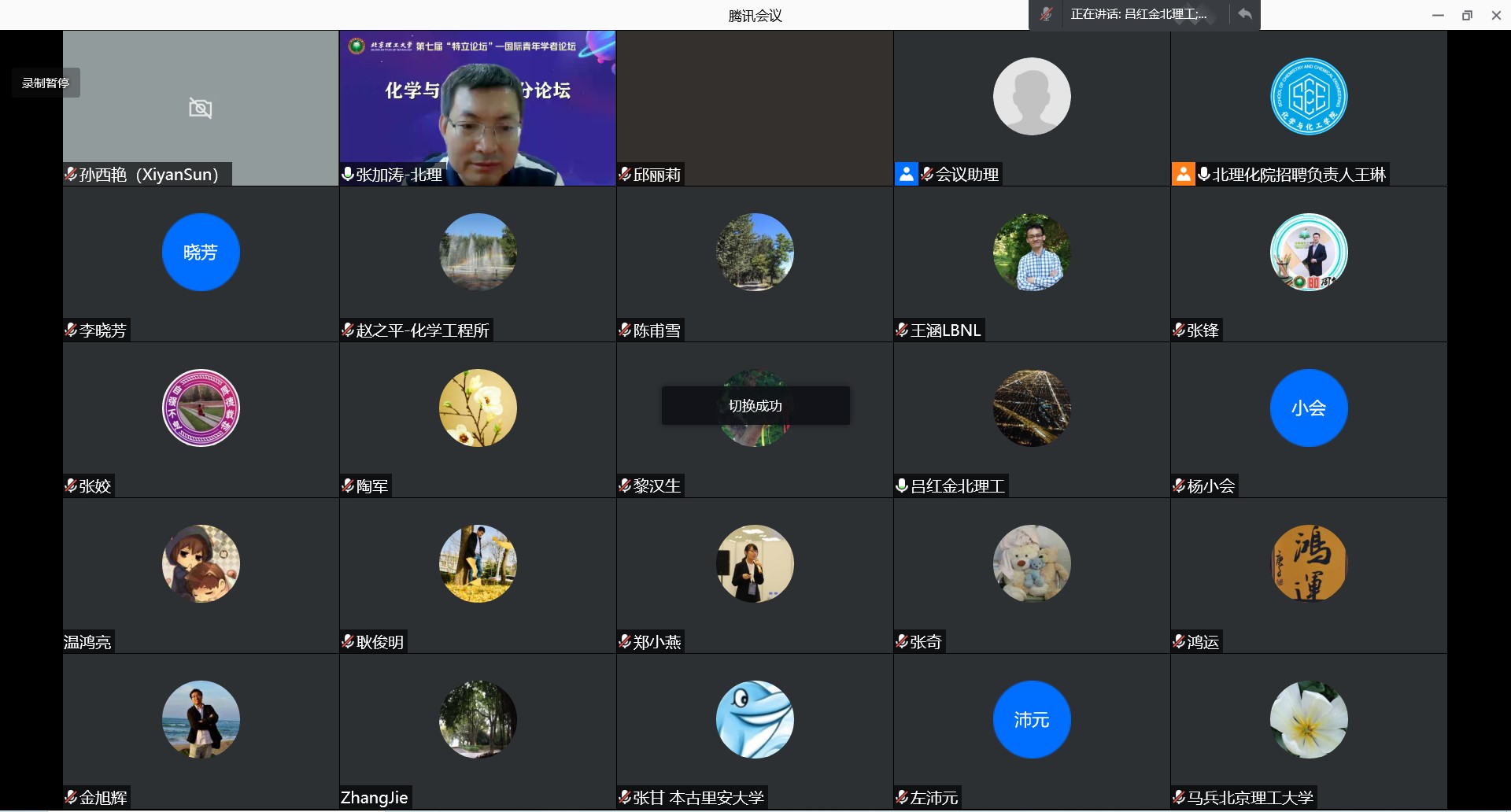
Task: Click the back arrow in the title bar
Action: pyautogui.click(x=1245, y=14)
